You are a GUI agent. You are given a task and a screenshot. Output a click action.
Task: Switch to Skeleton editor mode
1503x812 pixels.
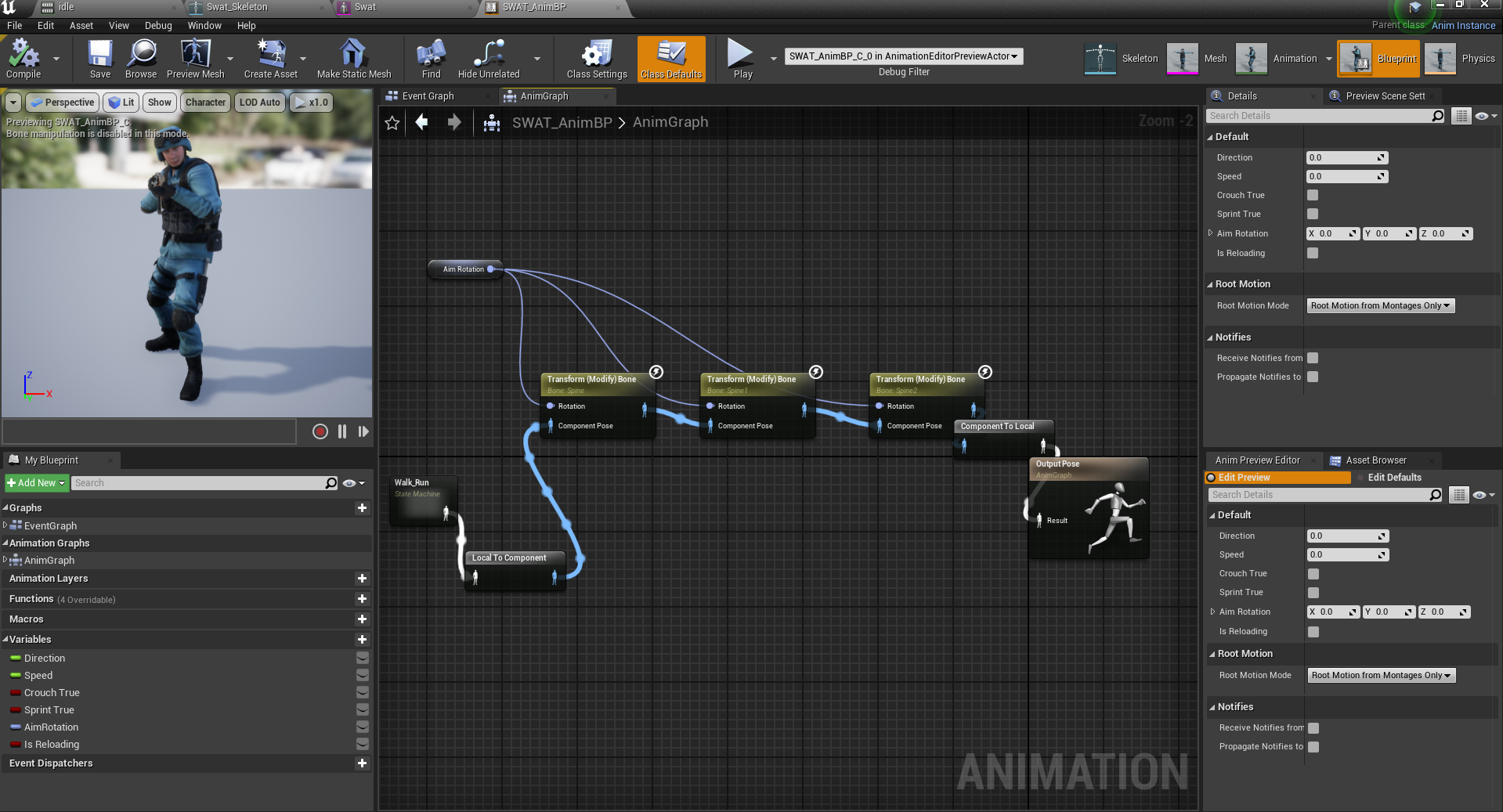(1122, 59)
